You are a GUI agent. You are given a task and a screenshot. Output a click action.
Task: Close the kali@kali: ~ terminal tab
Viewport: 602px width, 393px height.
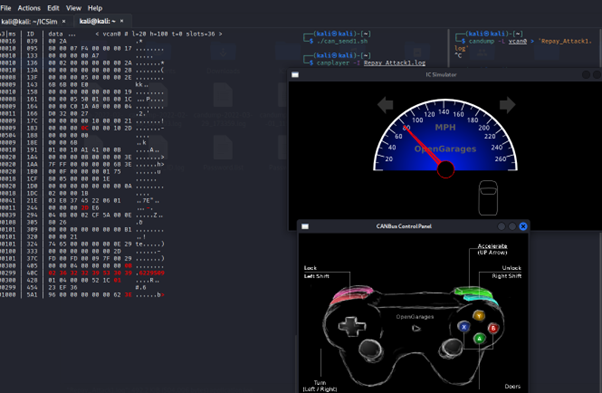(122, 21)
